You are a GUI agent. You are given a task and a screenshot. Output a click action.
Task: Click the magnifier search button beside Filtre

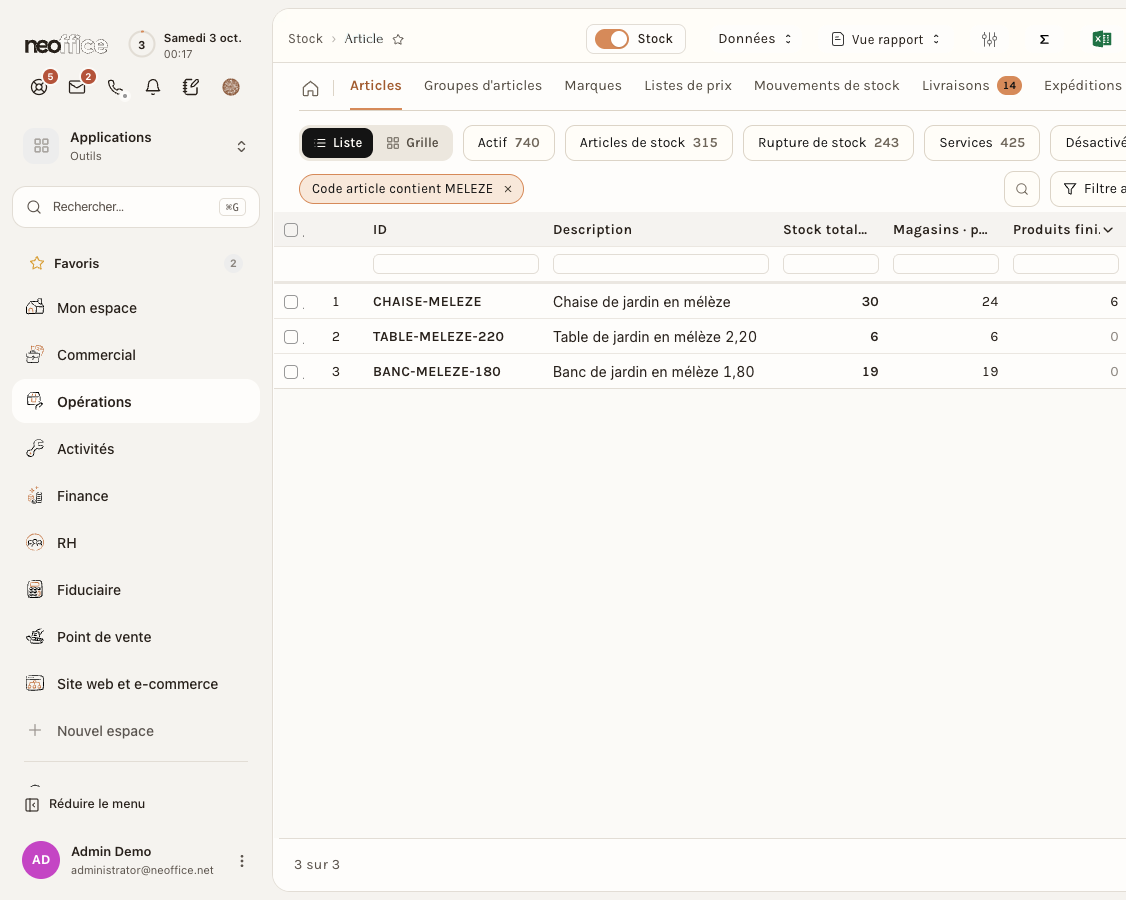(x=1021, y=189)
